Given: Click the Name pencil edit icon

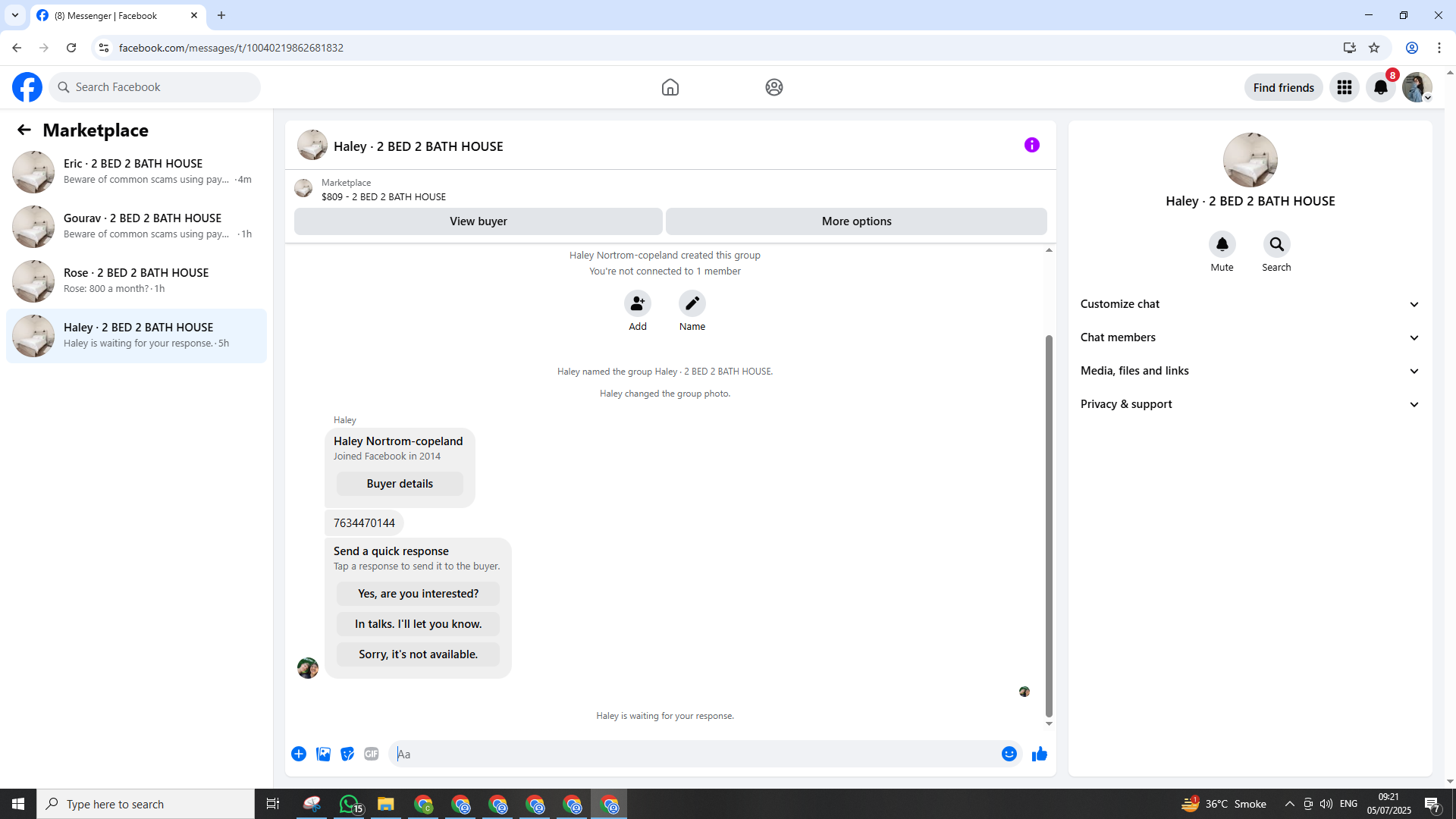Looking at the screenshot, I should pos(692,303).
